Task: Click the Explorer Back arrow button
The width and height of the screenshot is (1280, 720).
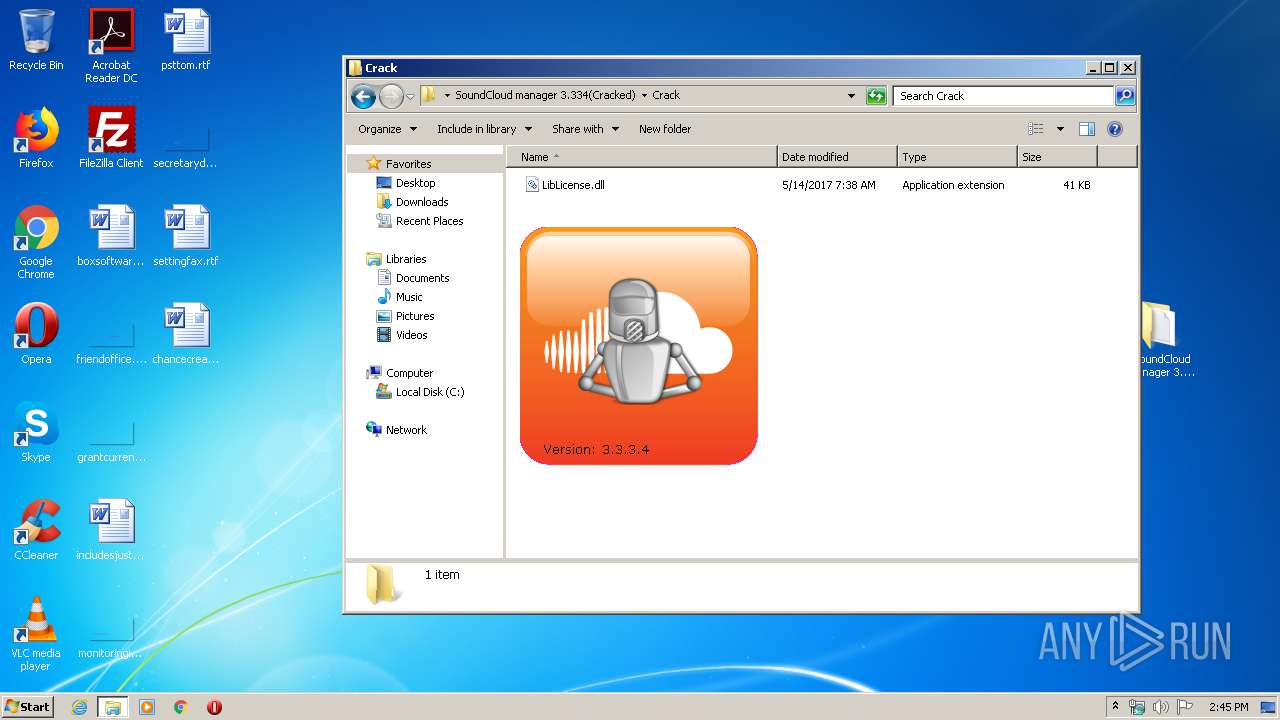Action: click(363, 96)
